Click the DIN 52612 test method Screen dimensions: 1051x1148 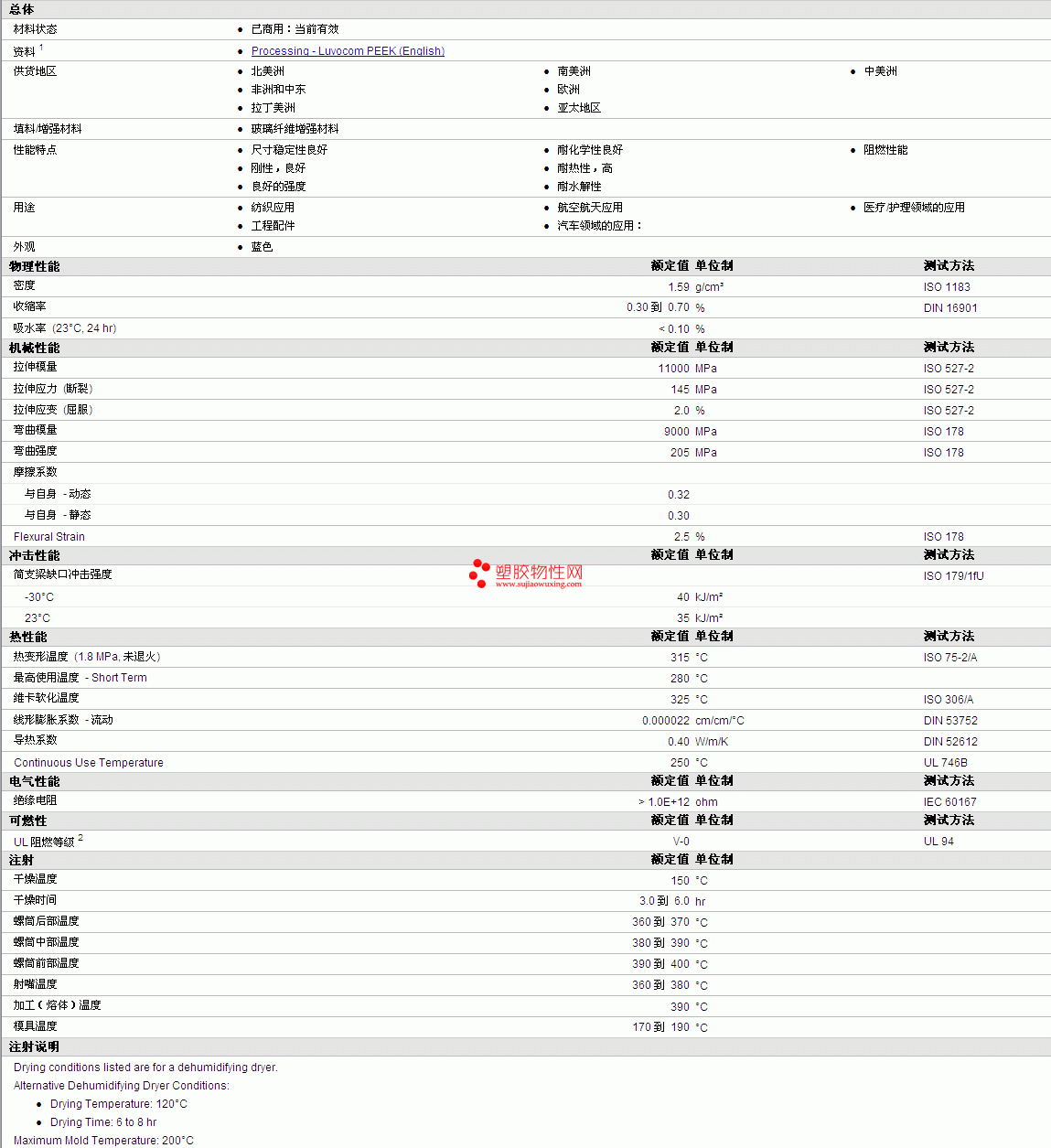pyautogui.click(x=950, y=742)
